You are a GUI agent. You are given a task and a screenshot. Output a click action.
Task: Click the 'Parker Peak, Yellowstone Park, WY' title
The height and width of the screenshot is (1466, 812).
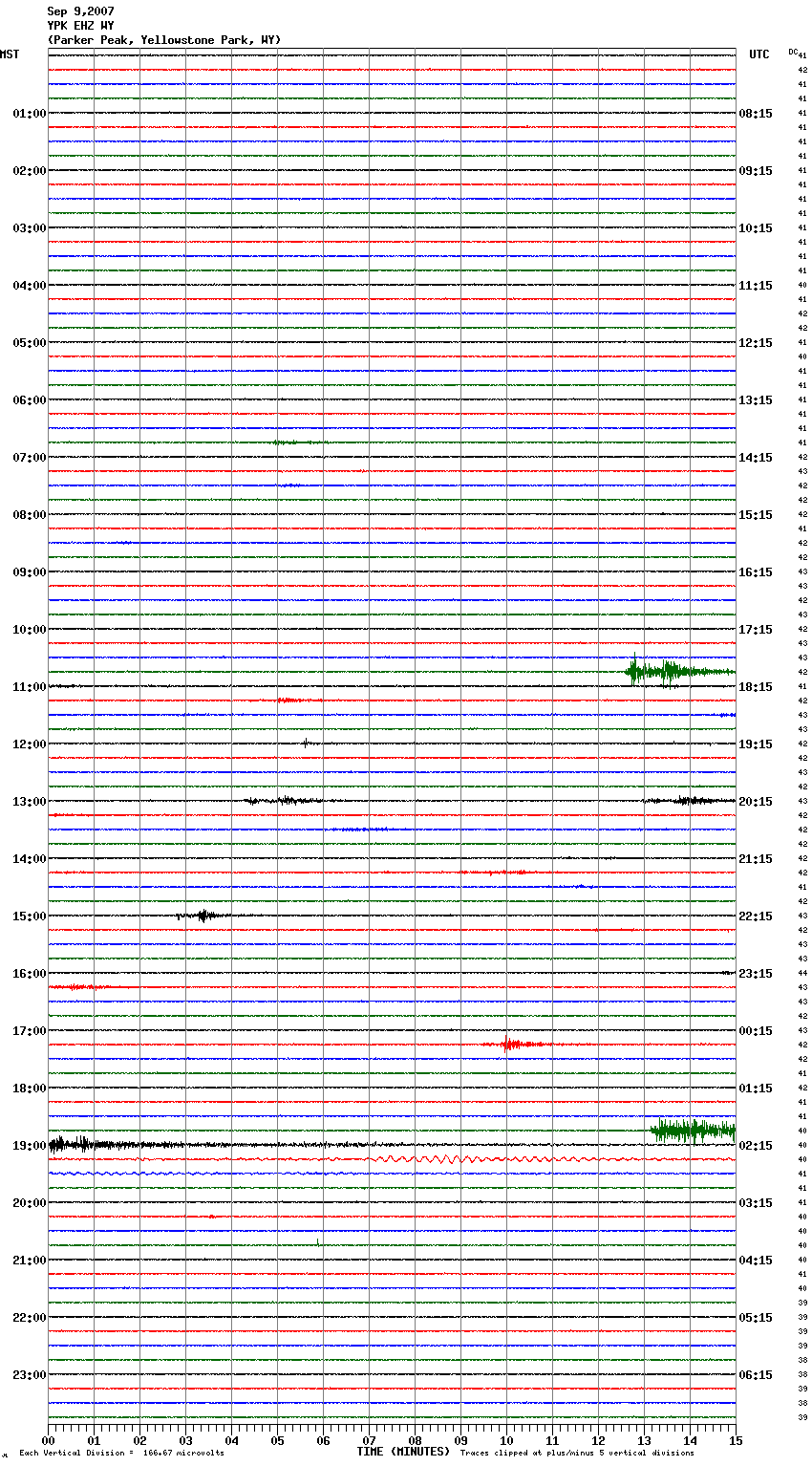(164, 40)
